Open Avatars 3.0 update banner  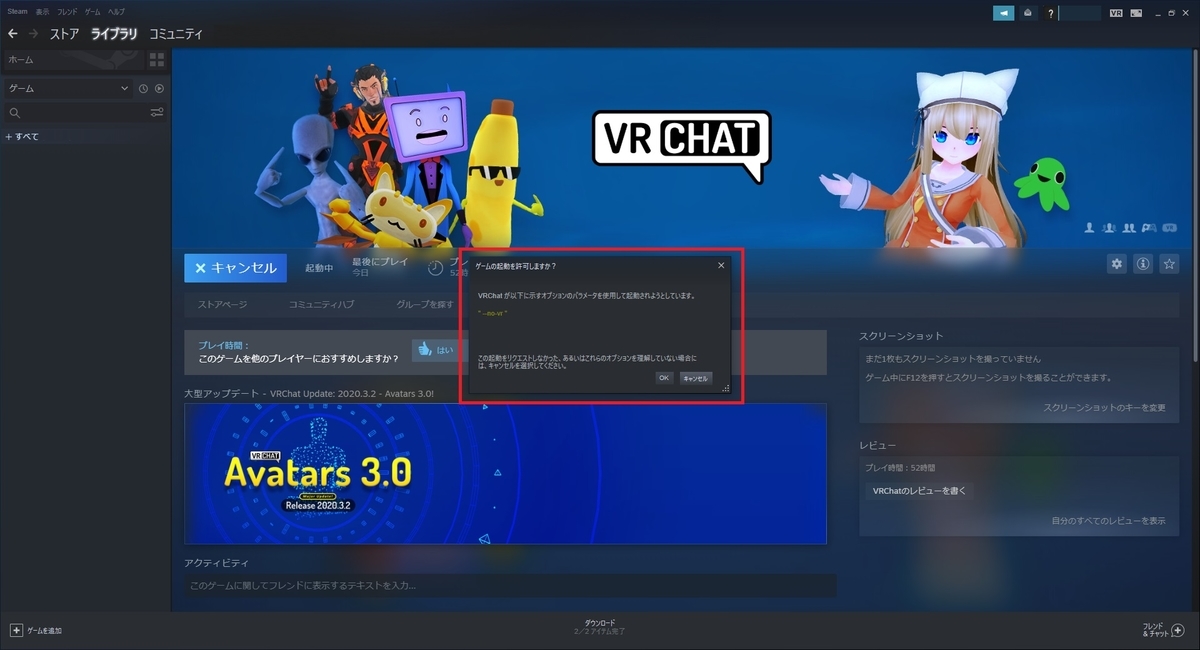click(x=505, y=473)
